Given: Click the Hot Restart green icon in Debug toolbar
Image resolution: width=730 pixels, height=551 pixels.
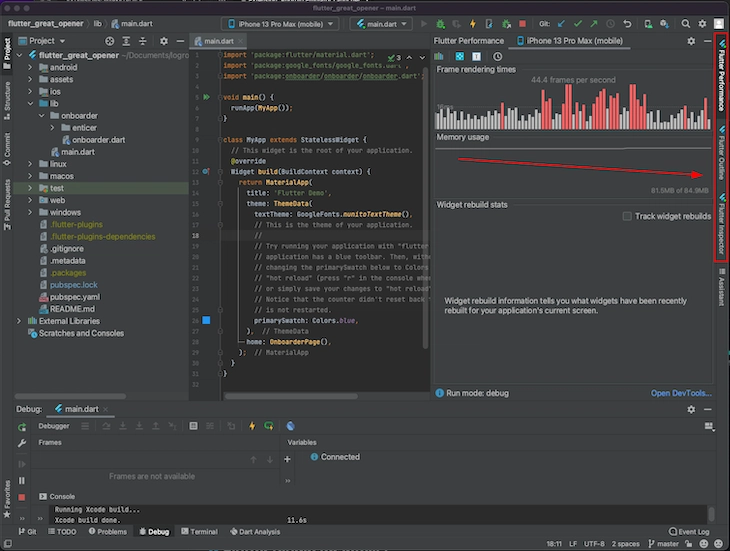Looking at the screenshot, I should pos(269,426).
